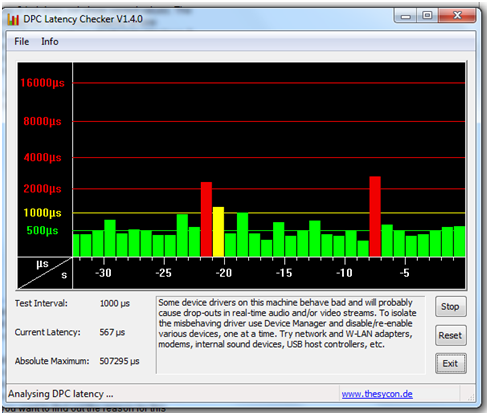Screen dimensions: 489x415
Task: Click the Current Latency label
Action: pos(47,332)
